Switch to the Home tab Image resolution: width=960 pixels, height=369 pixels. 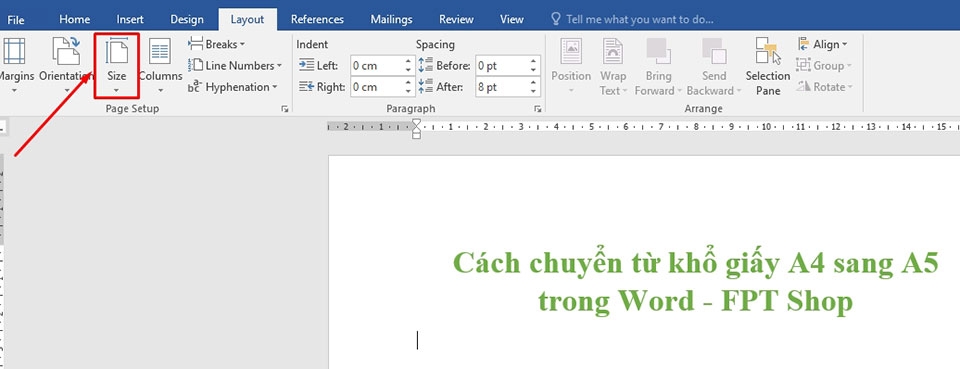(75, 20)
